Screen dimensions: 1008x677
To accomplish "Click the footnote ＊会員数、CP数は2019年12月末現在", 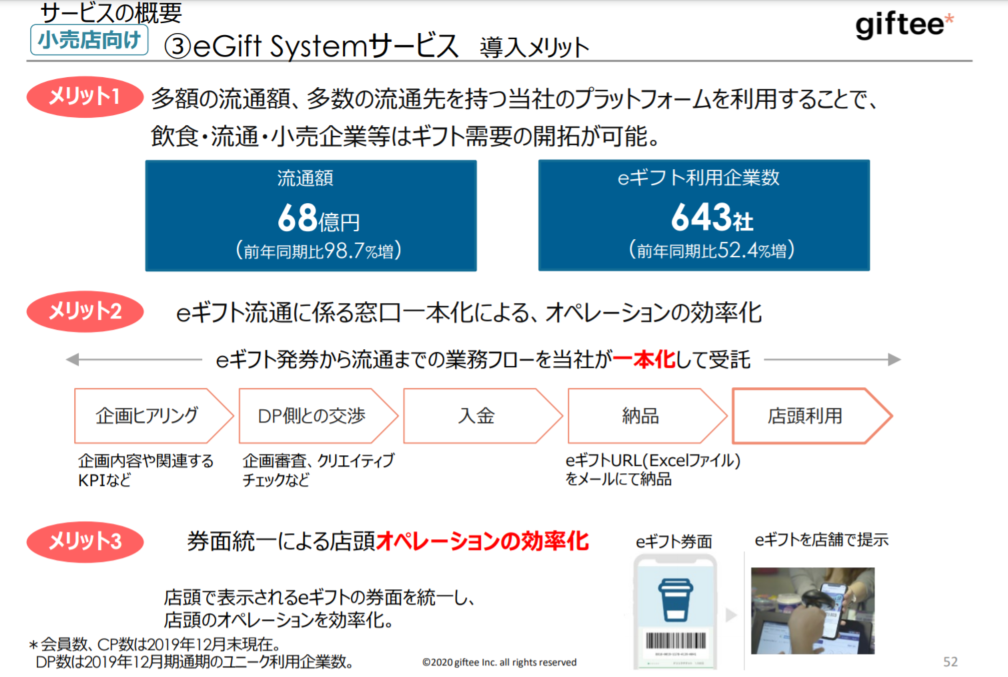I will [x=154, y=644].
